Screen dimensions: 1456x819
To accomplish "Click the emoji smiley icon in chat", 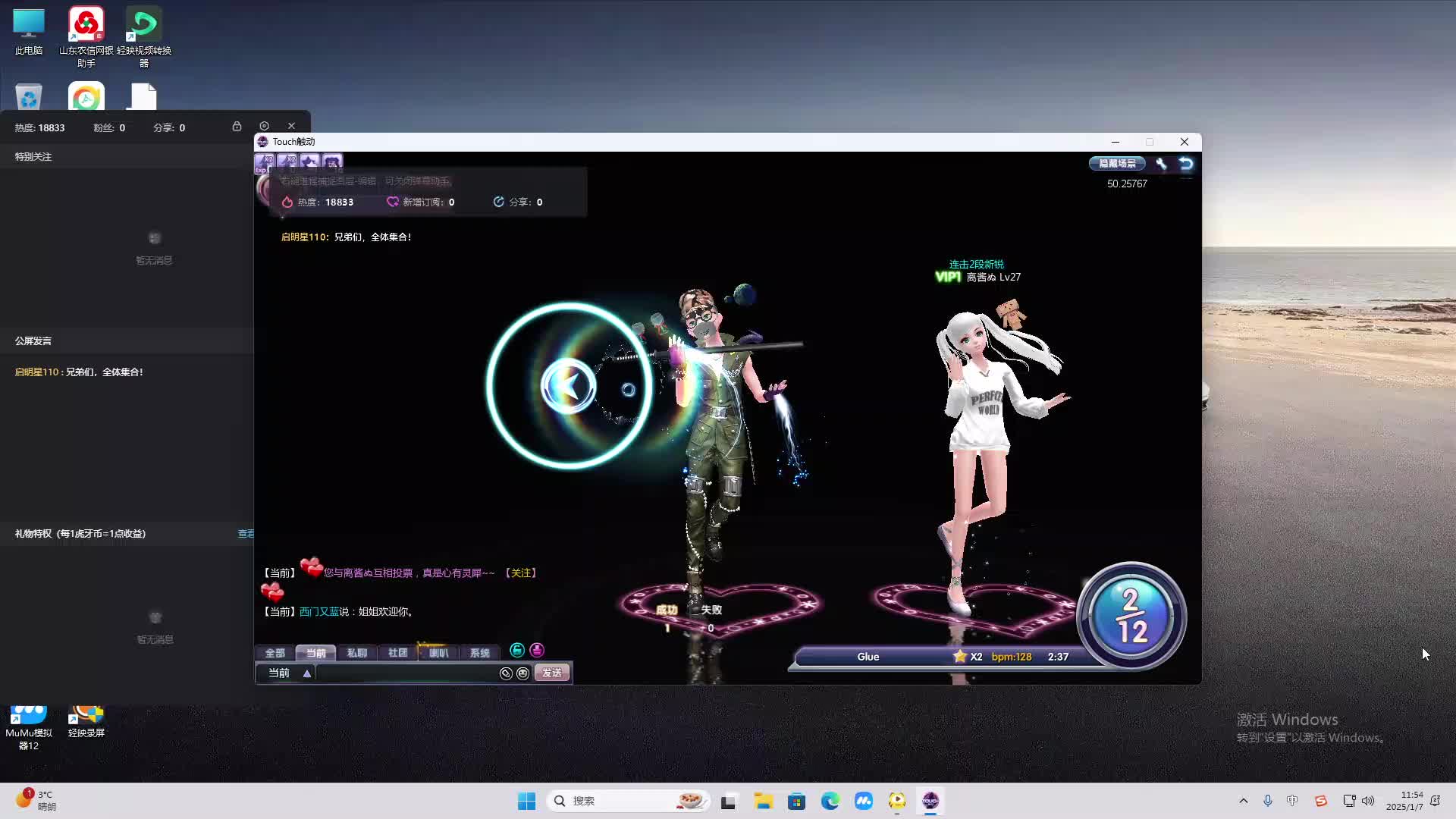I will coord(522,673).
